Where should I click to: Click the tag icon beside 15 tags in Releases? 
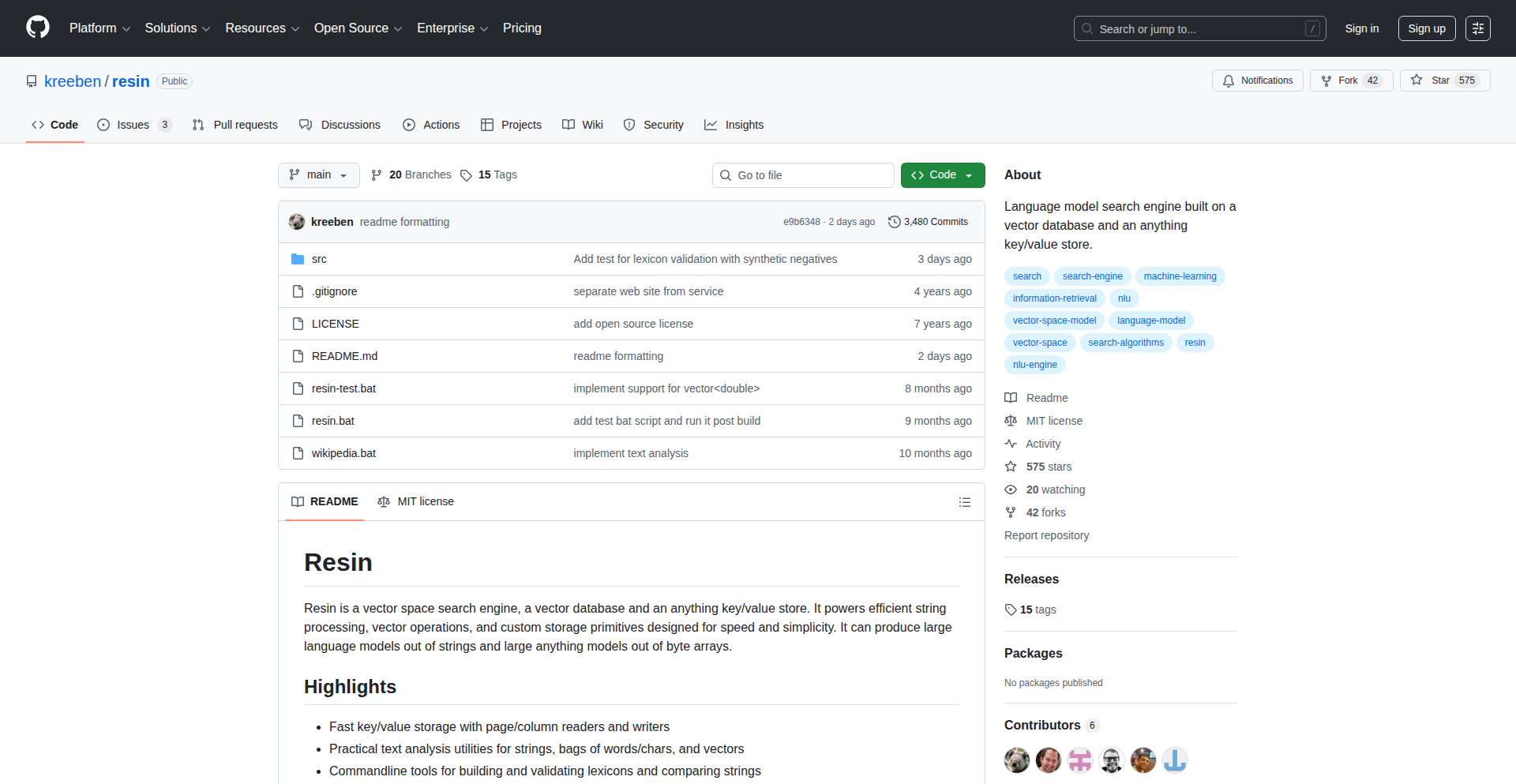1011,610
